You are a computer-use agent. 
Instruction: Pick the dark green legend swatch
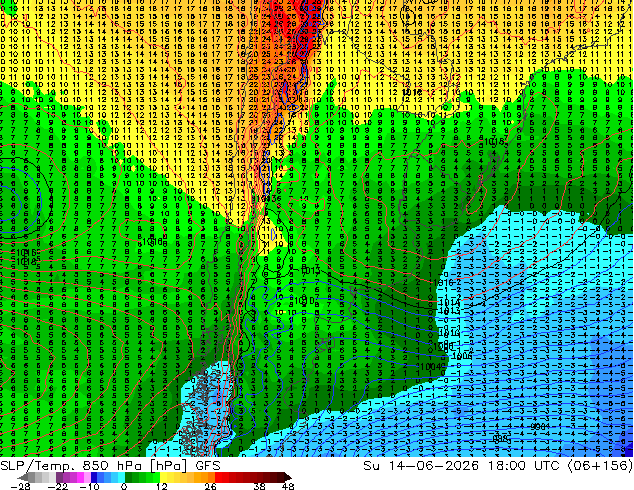129,477
